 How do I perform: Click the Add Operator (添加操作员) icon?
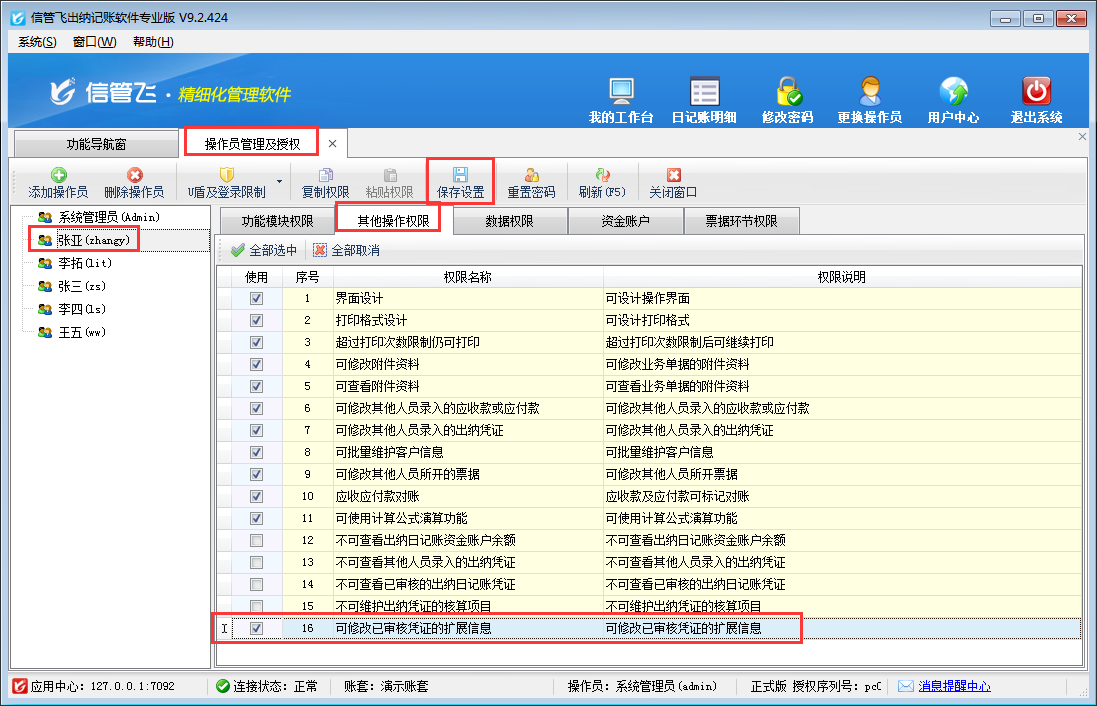[58, 175]
